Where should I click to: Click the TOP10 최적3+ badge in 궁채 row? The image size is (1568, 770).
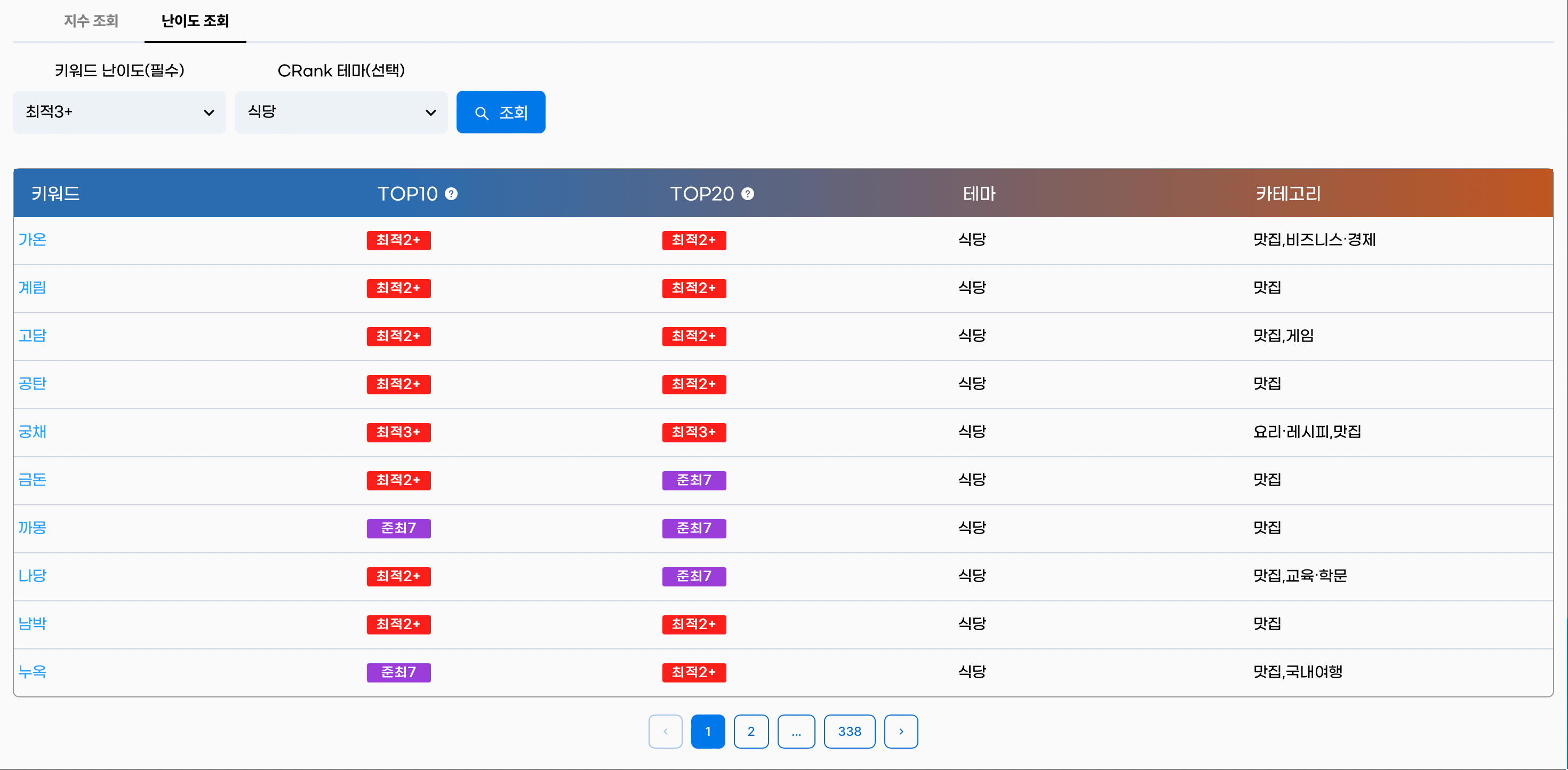point(399,433)
